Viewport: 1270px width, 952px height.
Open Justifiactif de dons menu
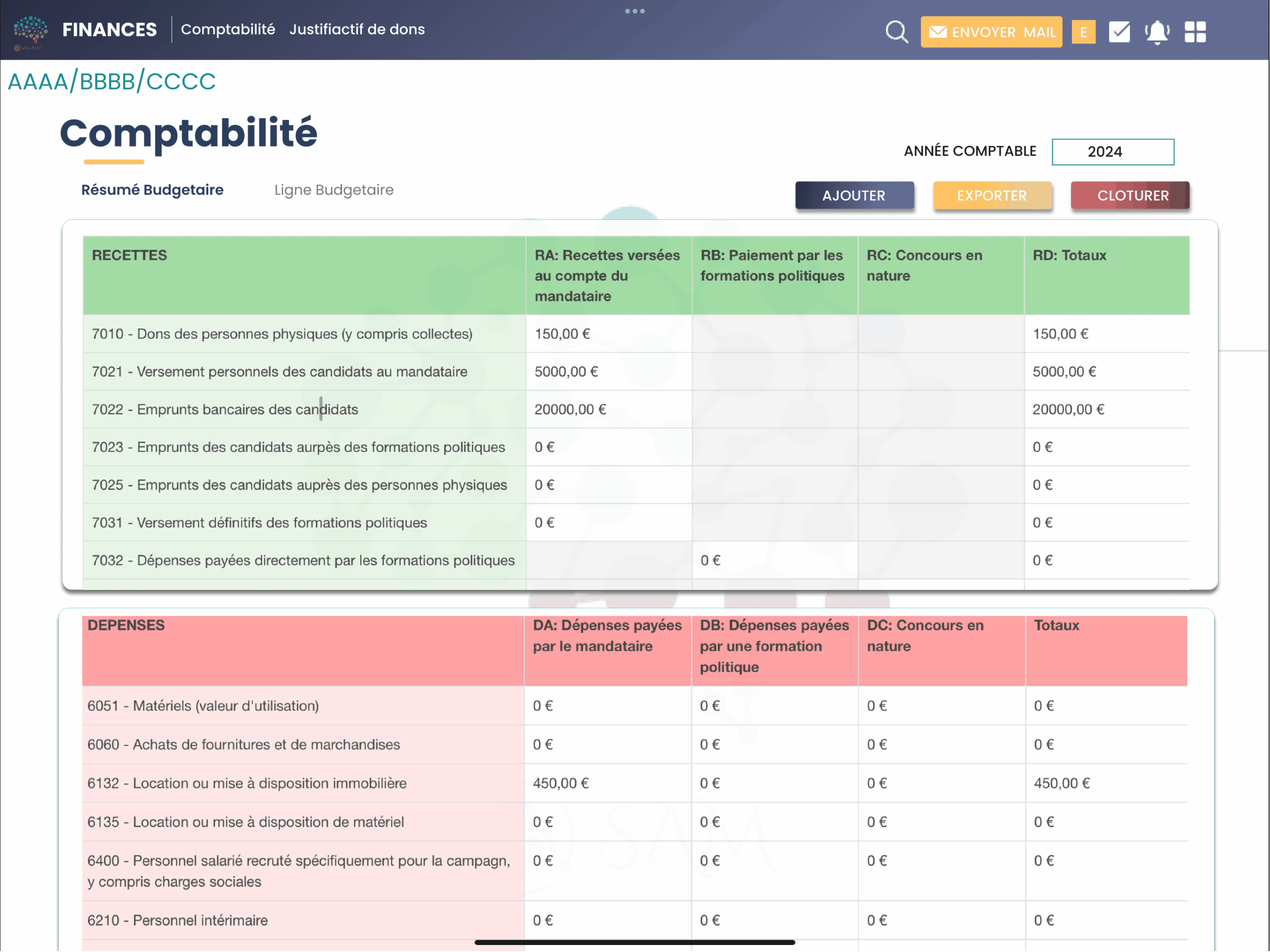click(357, 29)
